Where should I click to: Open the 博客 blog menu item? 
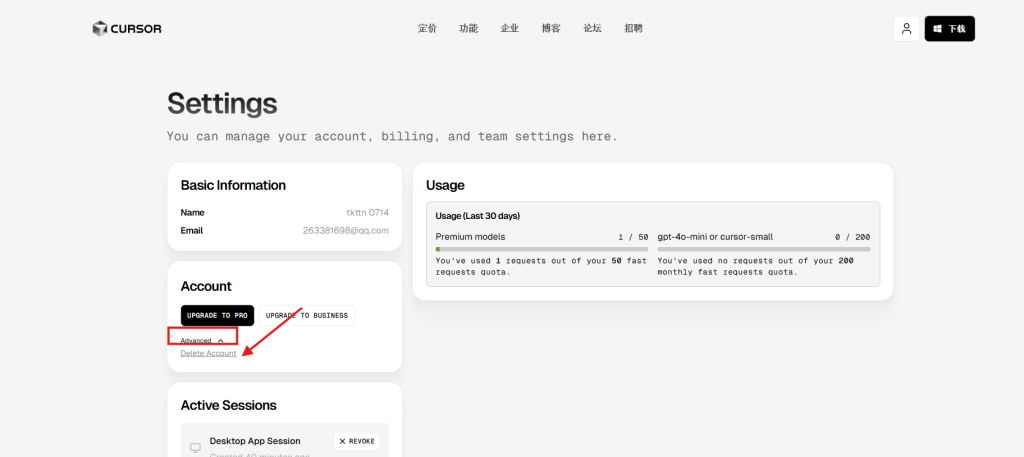point(551,29)
